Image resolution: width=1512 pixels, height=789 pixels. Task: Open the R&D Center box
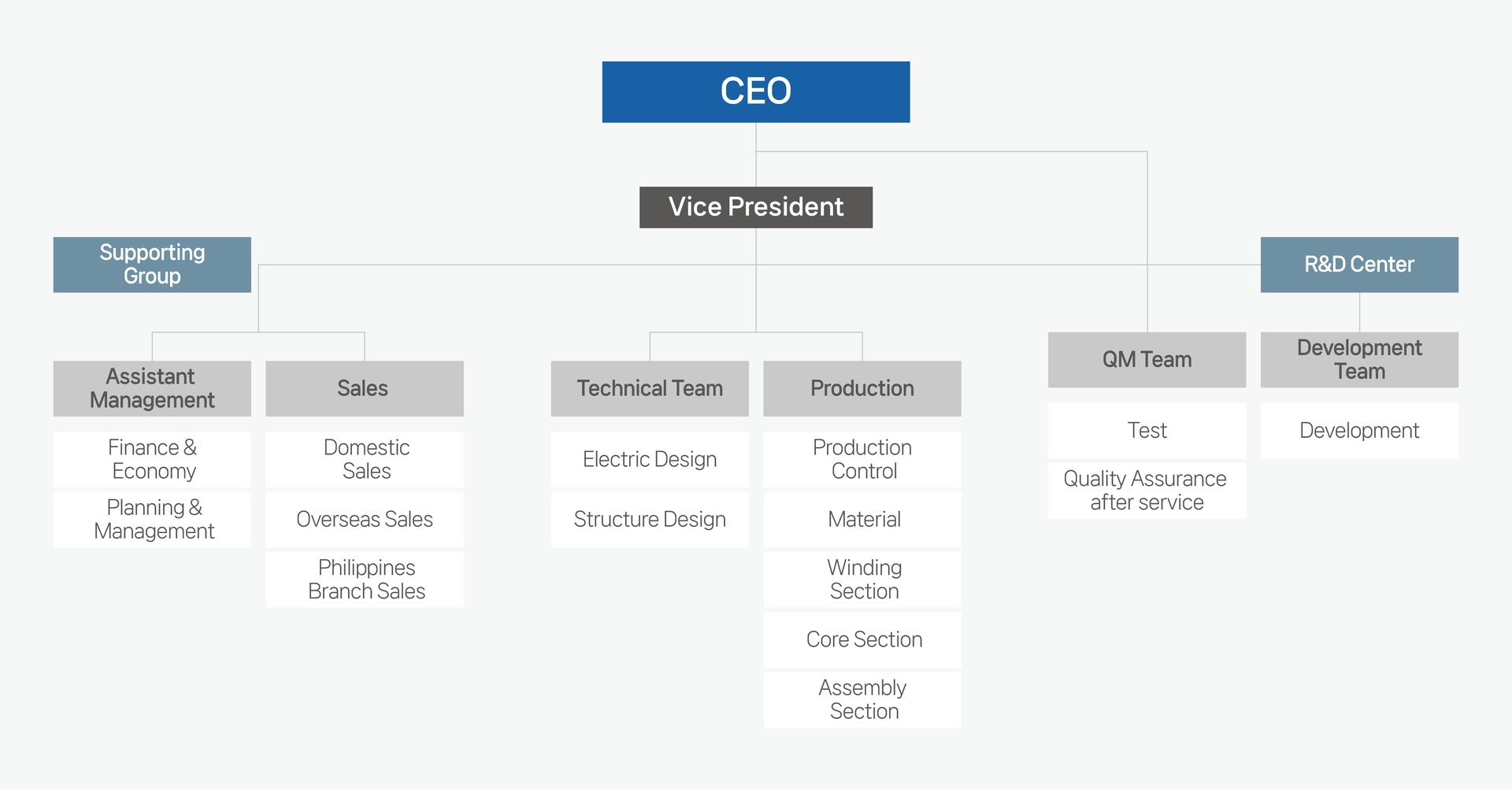(x=1358, y=265)
